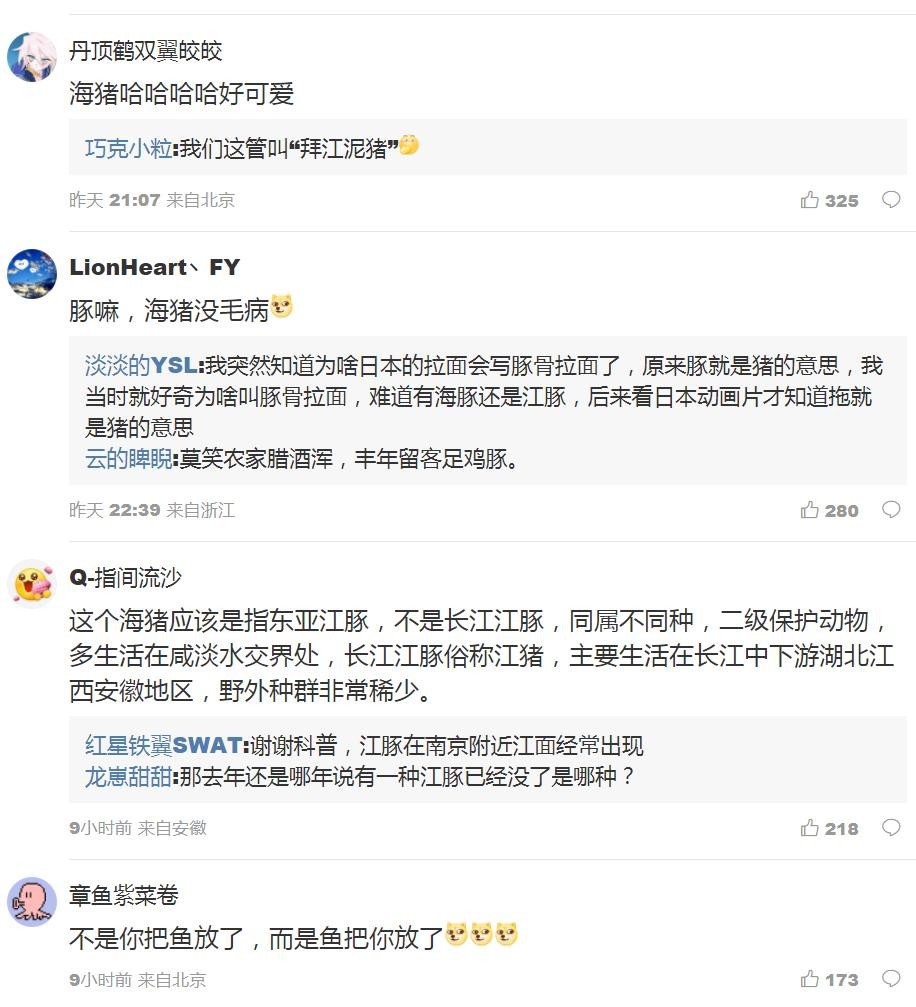Image resolution: width=916 pixels, height=1007 pixels.
Task: Reply to 章鱼紫菜卷's comment via bubble icon
Action: (890, 979)
